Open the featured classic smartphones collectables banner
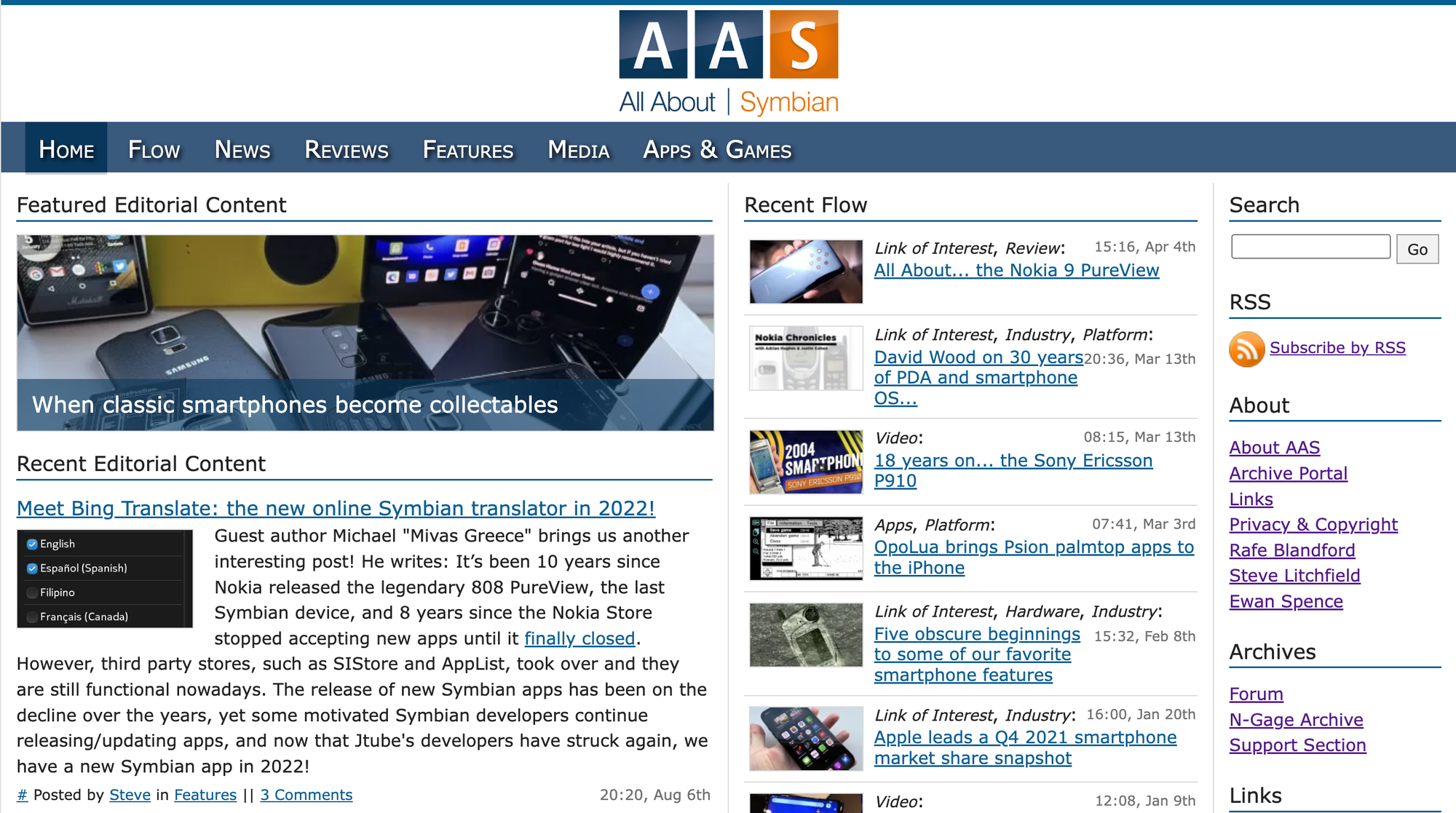 [x=365, y=333]
